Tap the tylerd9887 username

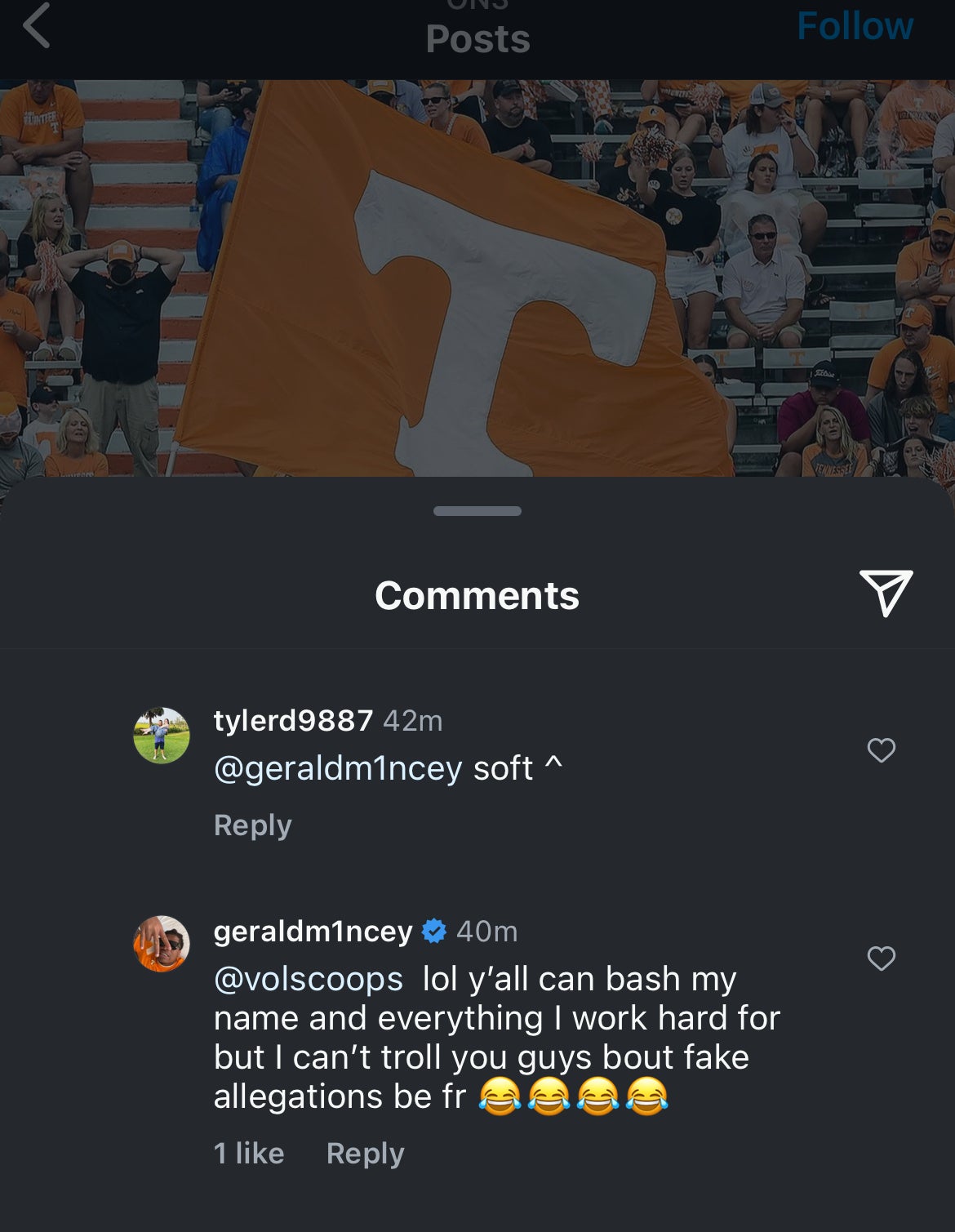click(293, 721)
